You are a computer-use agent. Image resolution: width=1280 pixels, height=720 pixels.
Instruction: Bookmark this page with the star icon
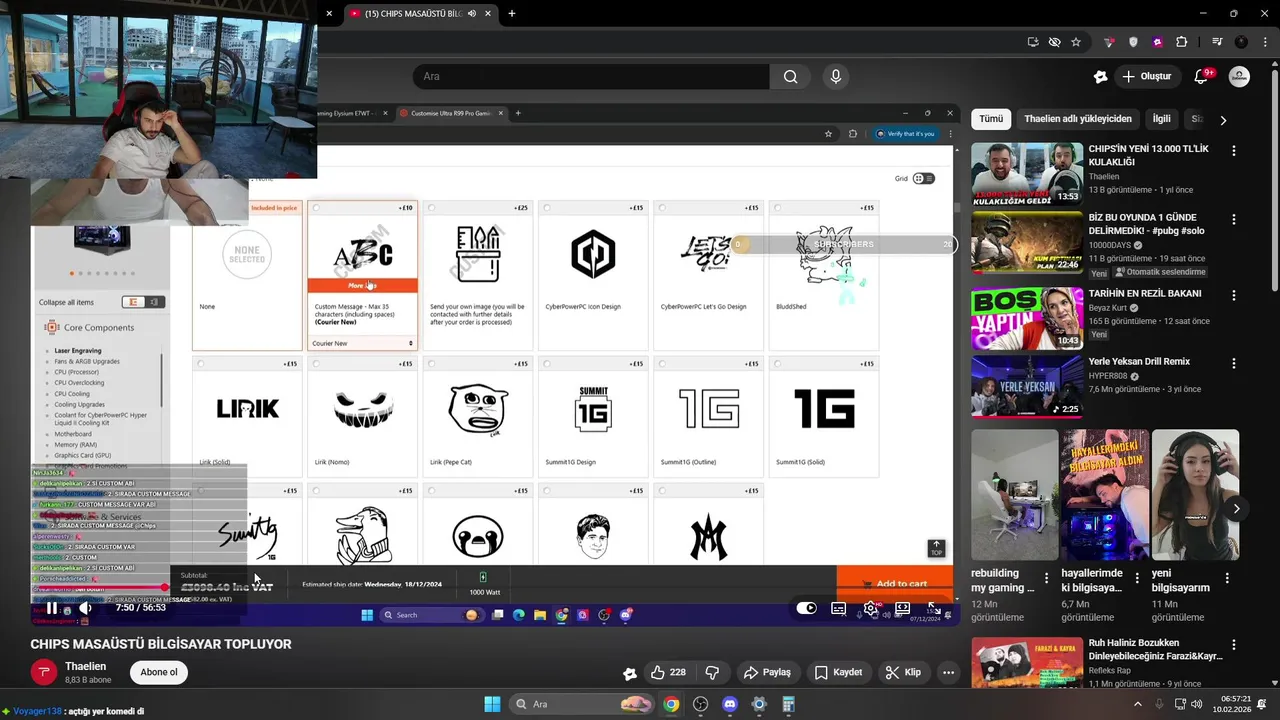1076,42
